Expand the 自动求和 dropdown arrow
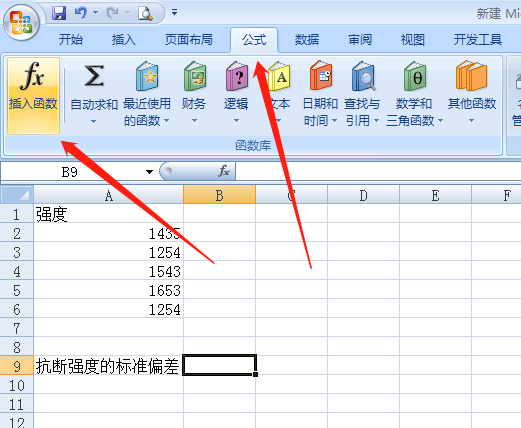The image size is (521, 428). click(94, 121)
